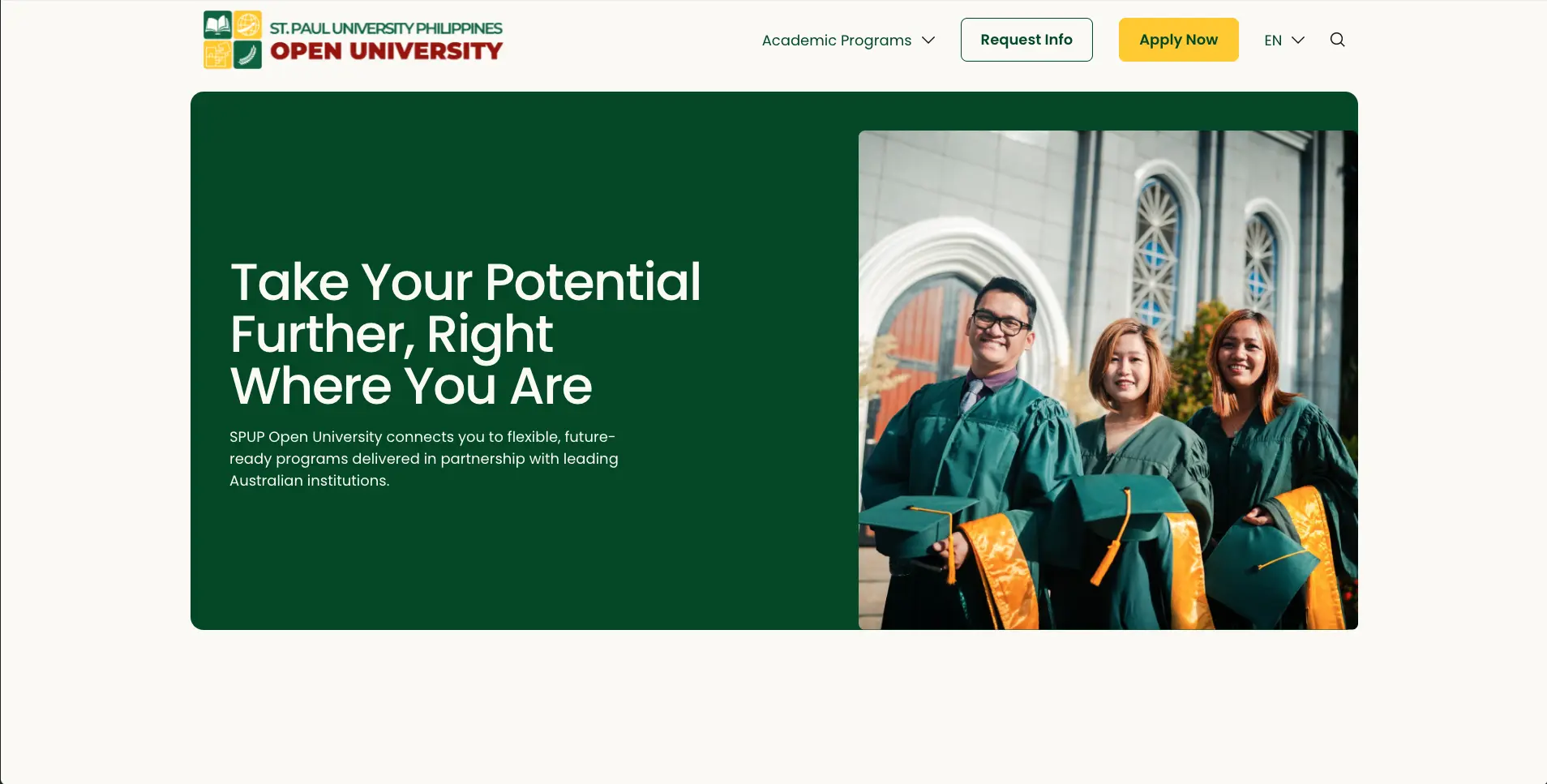Open the Academic Programs menu label

836,41
